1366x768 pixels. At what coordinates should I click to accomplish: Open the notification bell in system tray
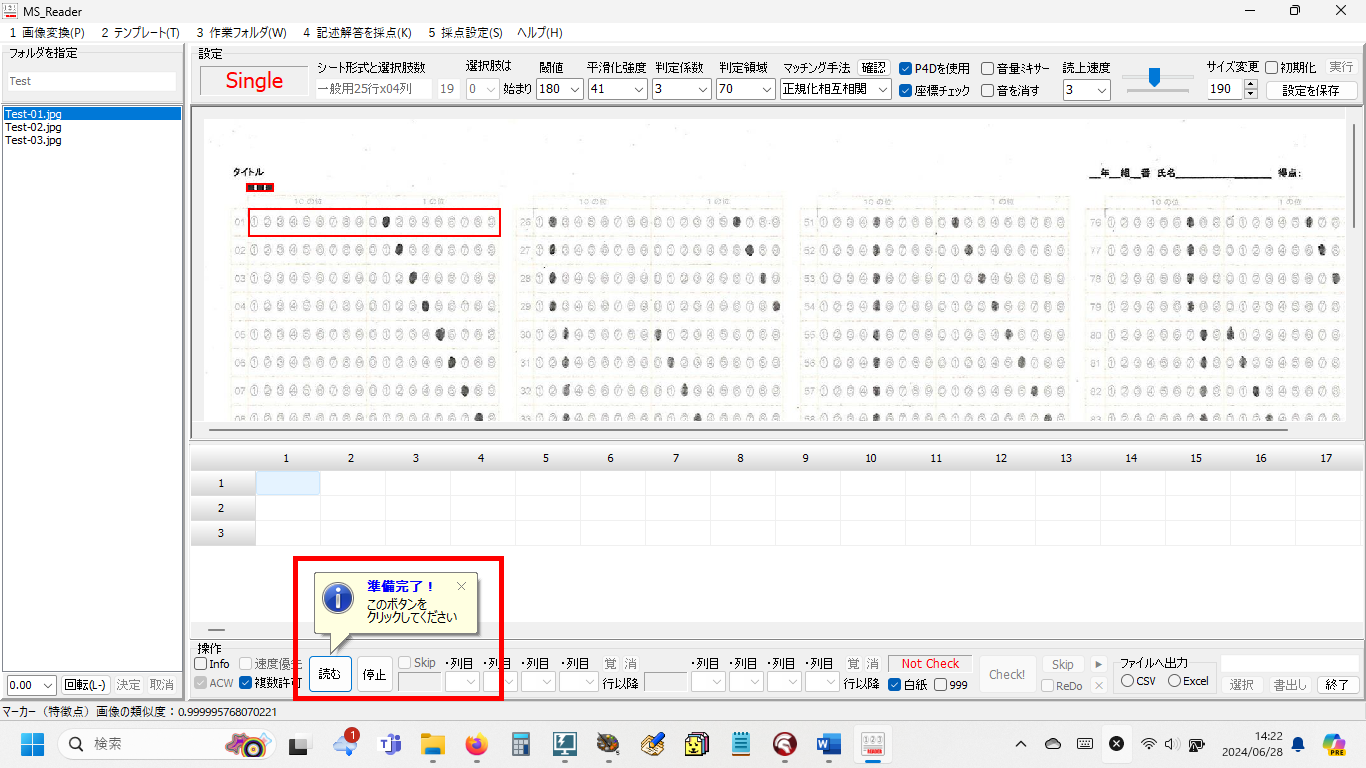click(1298, 744)
